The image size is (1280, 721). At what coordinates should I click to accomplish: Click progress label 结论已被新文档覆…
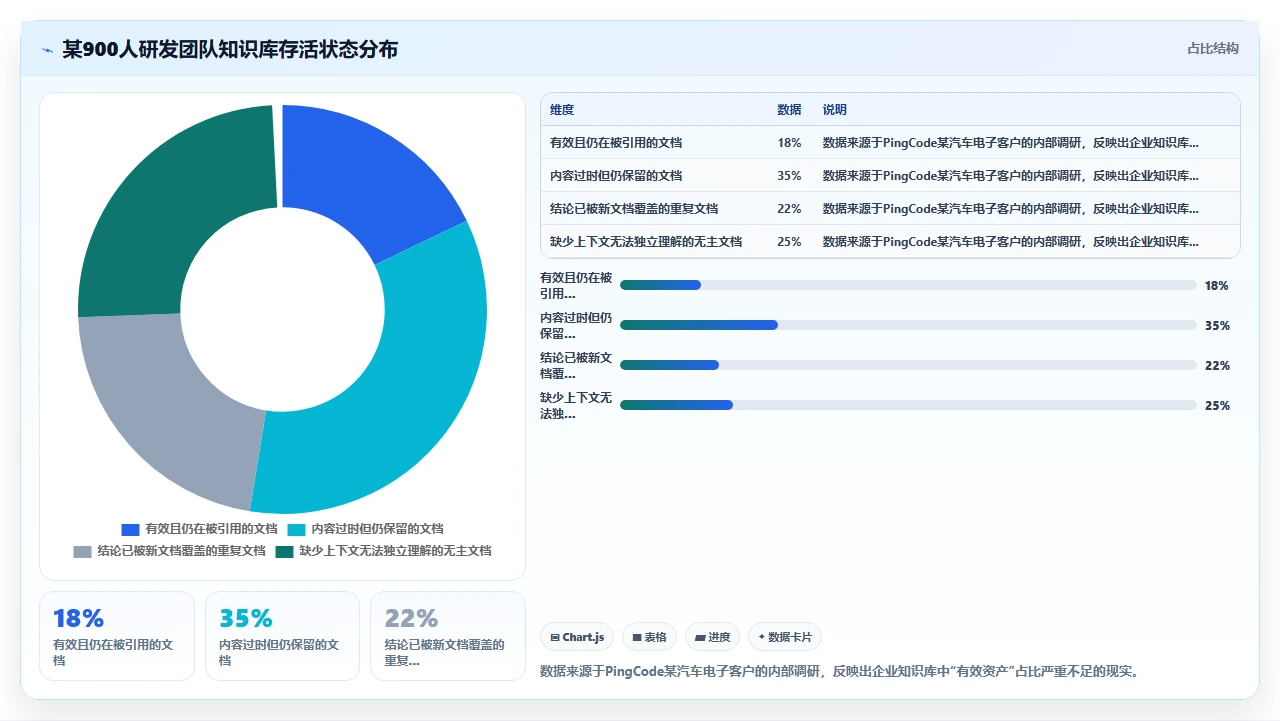tap(576, 365)
